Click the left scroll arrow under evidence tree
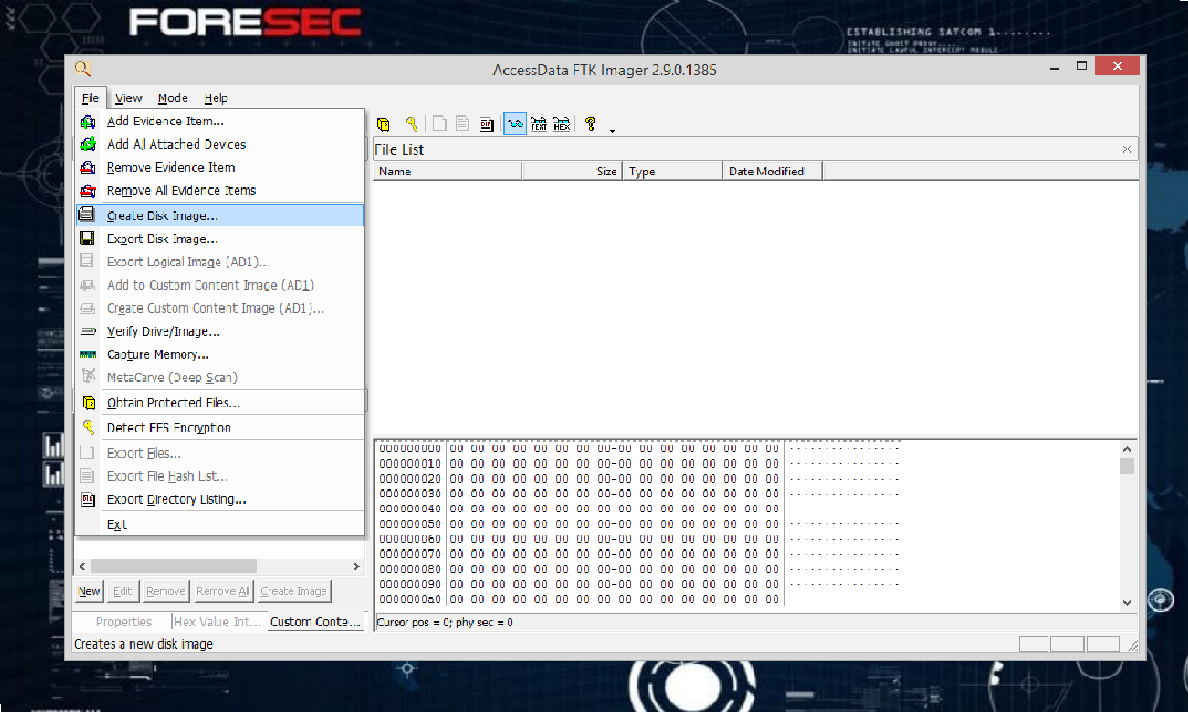 [82, 565]
